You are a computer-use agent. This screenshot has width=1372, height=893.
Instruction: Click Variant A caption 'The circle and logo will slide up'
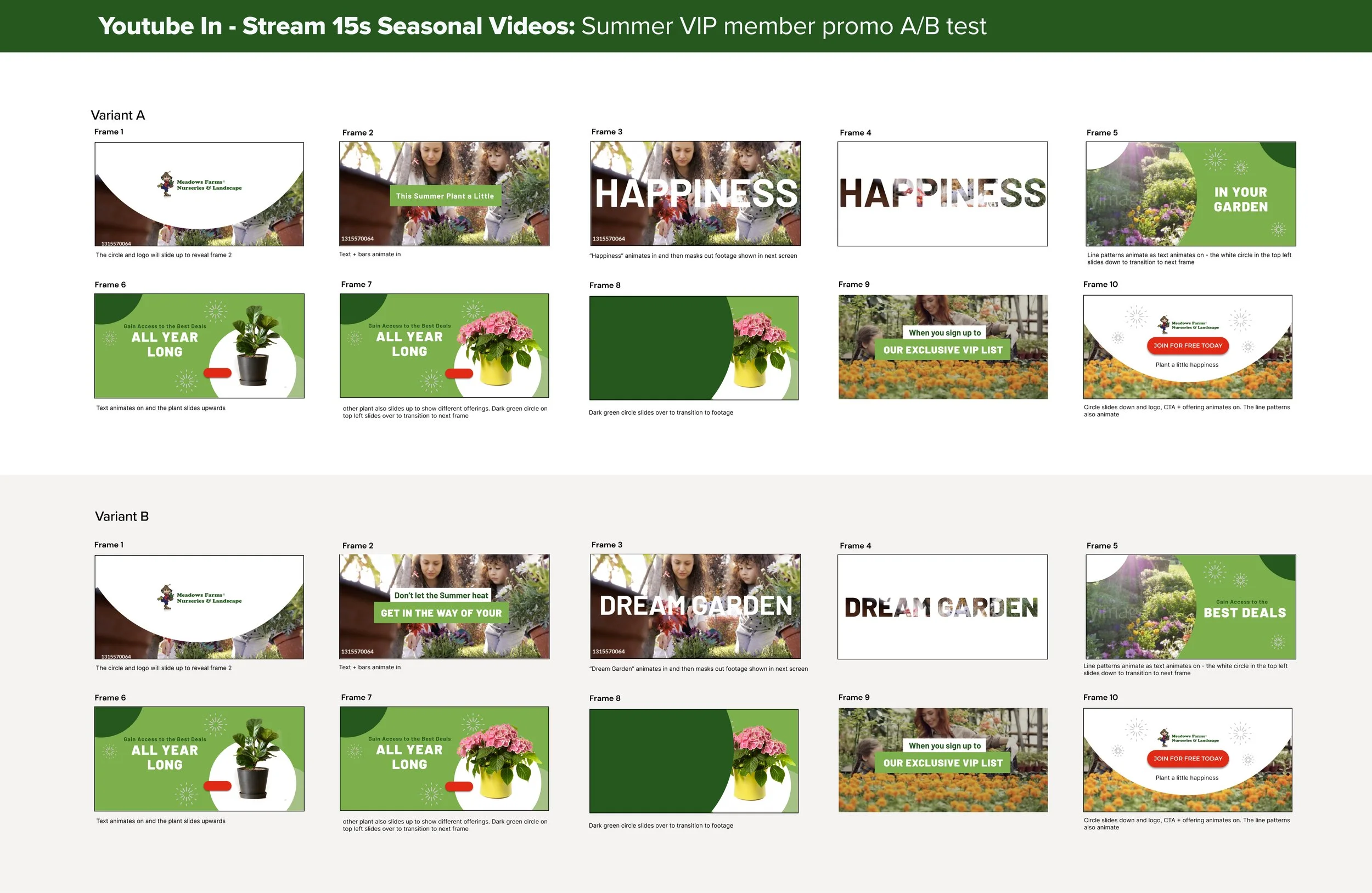164,255
